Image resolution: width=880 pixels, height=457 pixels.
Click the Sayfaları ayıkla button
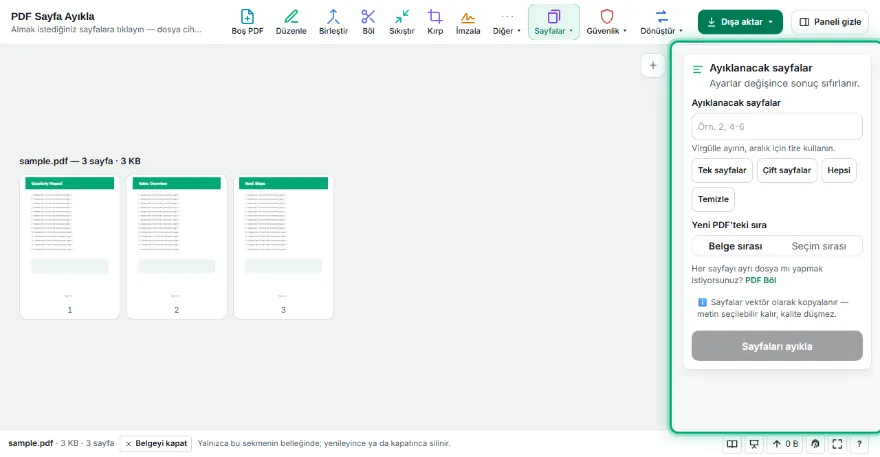tap(777, 346)
